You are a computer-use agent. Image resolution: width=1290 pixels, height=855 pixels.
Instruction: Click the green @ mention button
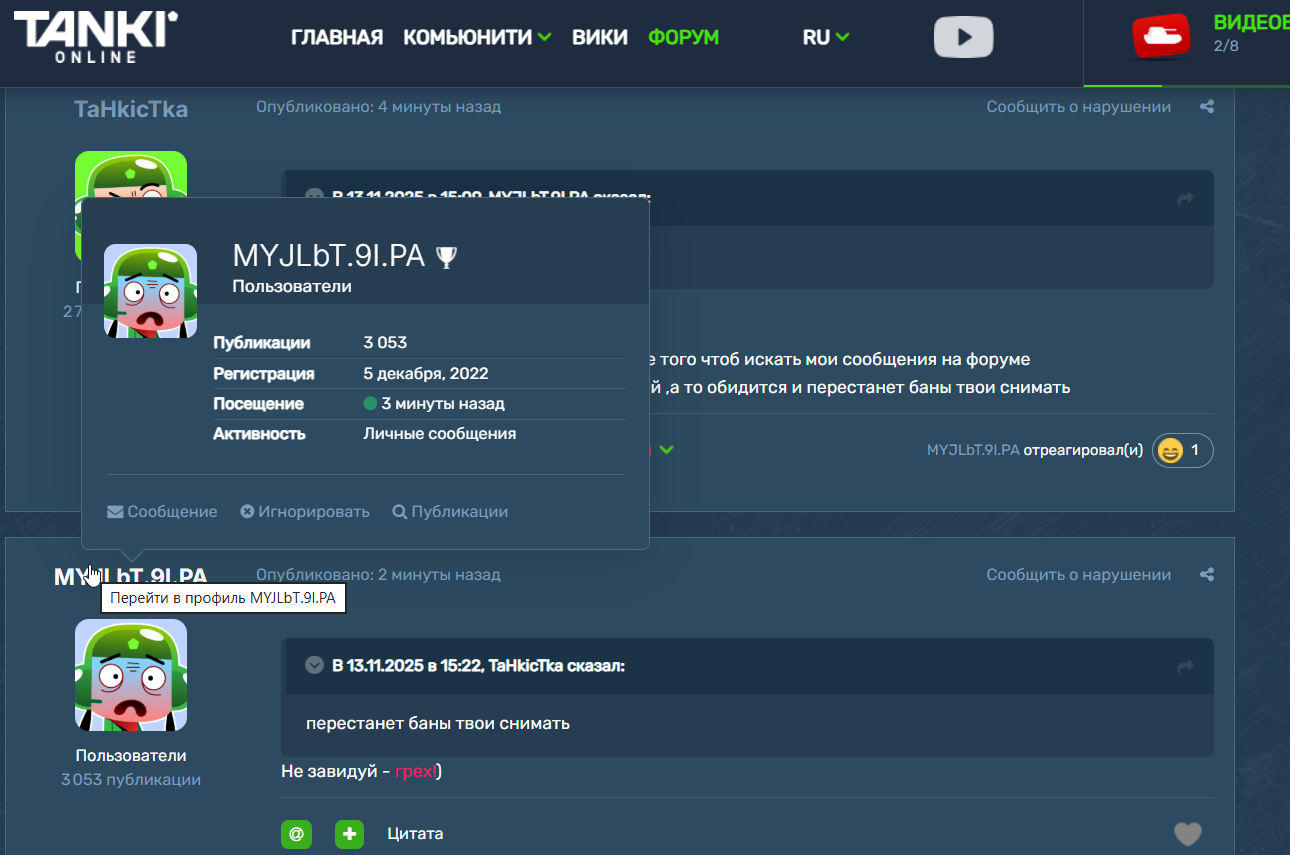click(296, 834)
